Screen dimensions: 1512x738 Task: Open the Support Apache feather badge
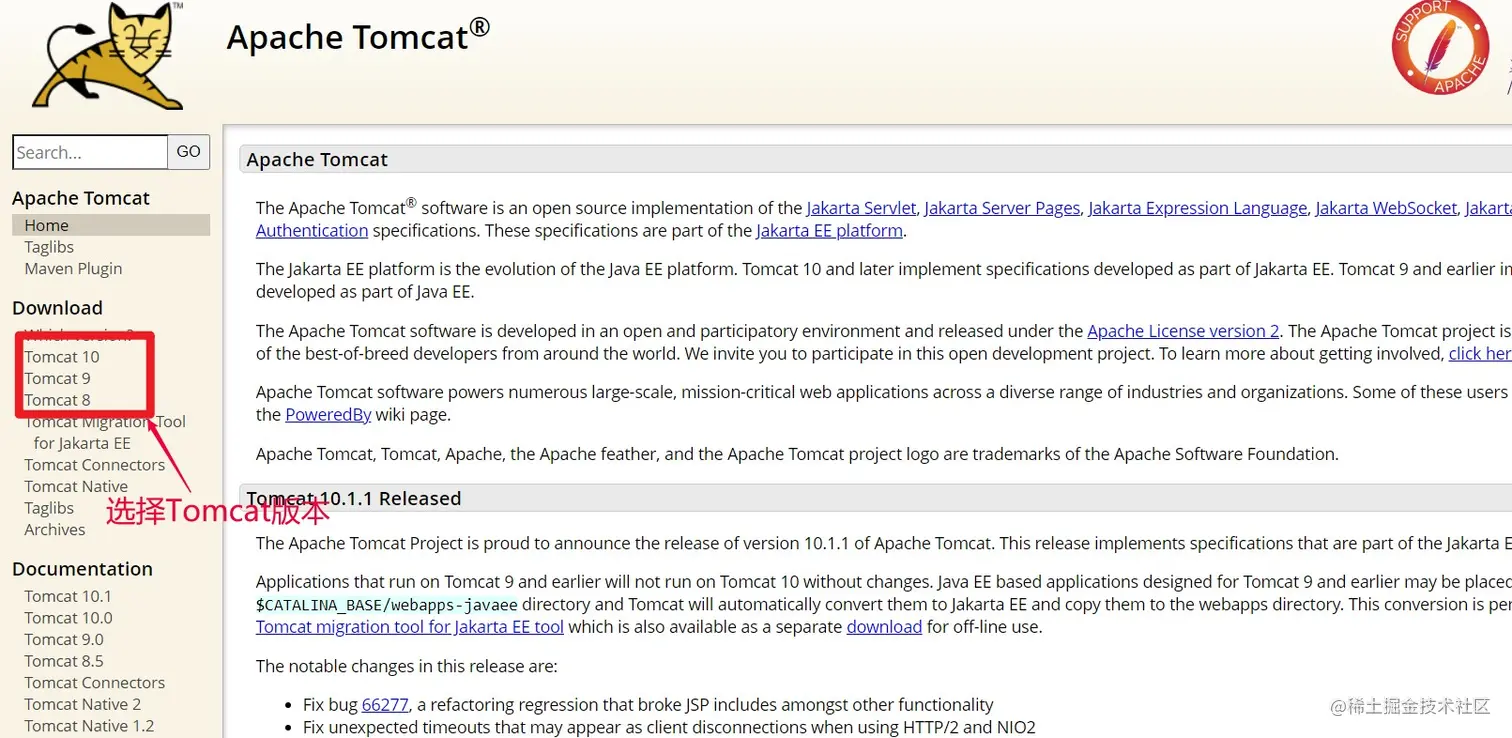point(1440,47)
